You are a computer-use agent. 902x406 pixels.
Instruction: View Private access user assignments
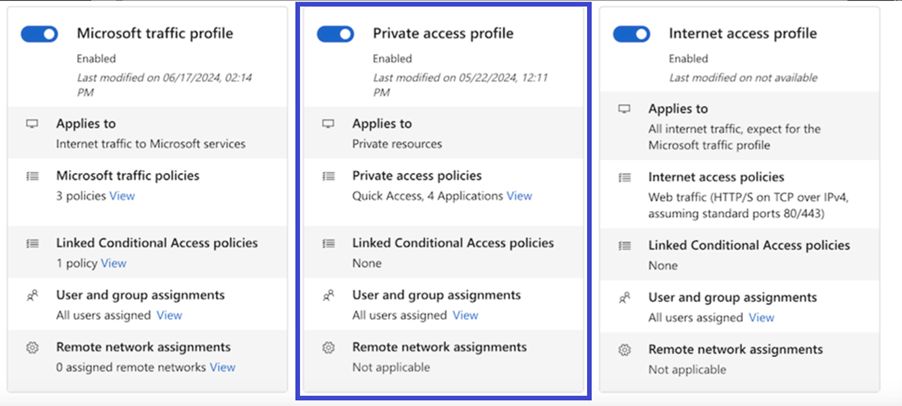point(465,315)
